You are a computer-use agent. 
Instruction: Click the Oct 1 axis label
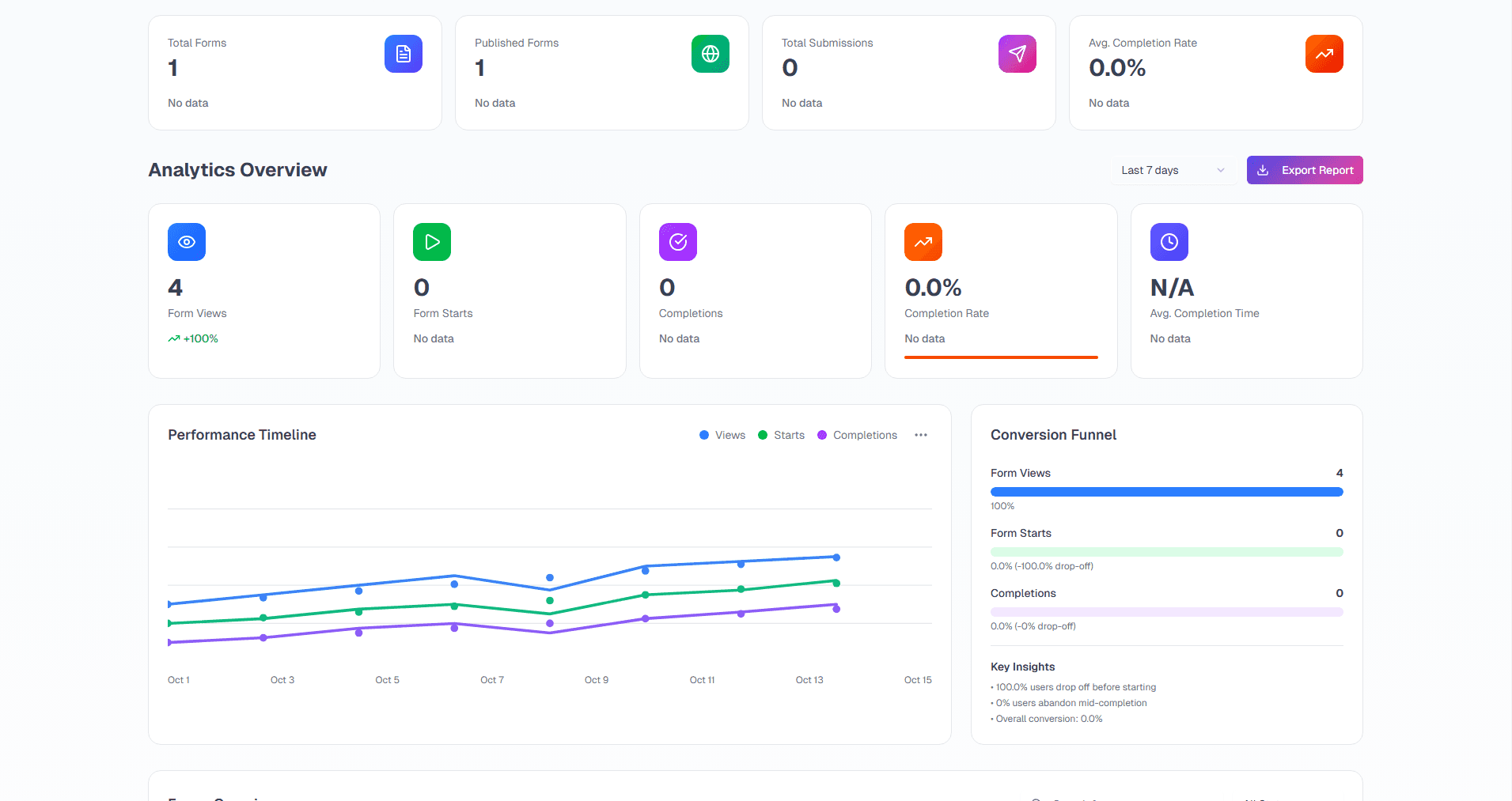179,680
